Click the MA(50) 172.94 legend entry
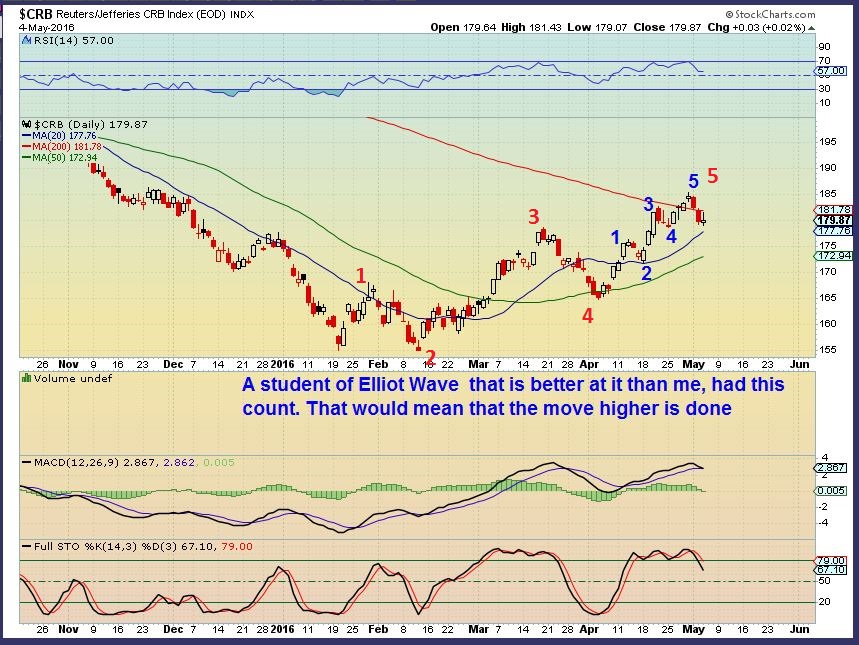The width and height of the screenshot is (859, 645). click(x=64, y=157)
